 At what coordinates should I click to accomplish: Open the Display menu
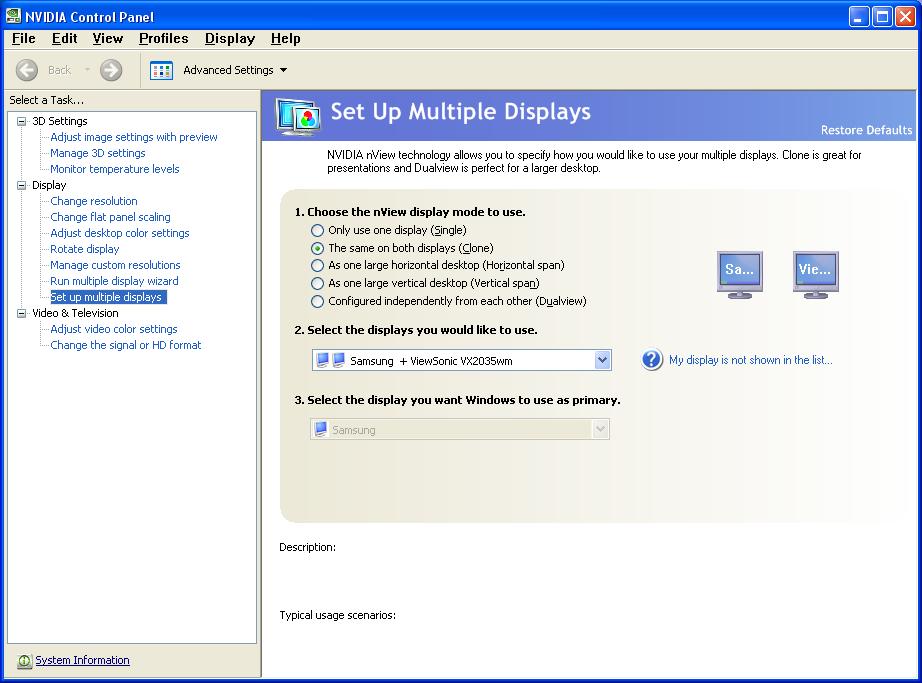[x=230, y=39]
